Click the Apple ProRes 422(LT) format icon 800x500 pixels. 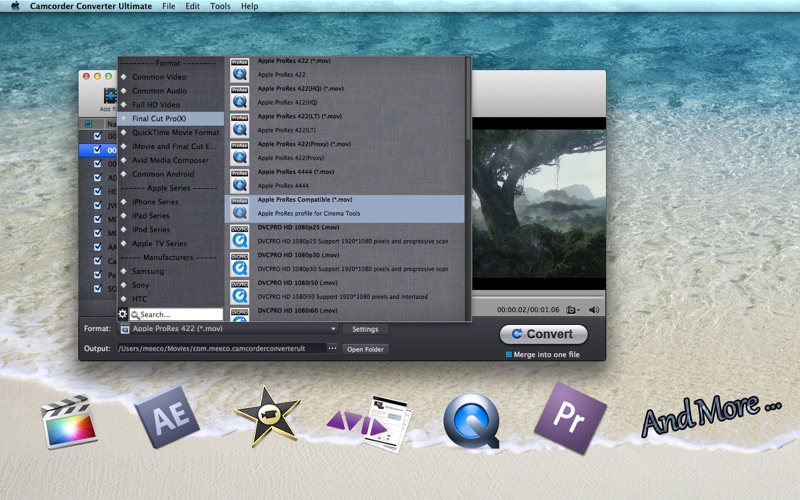239,125
